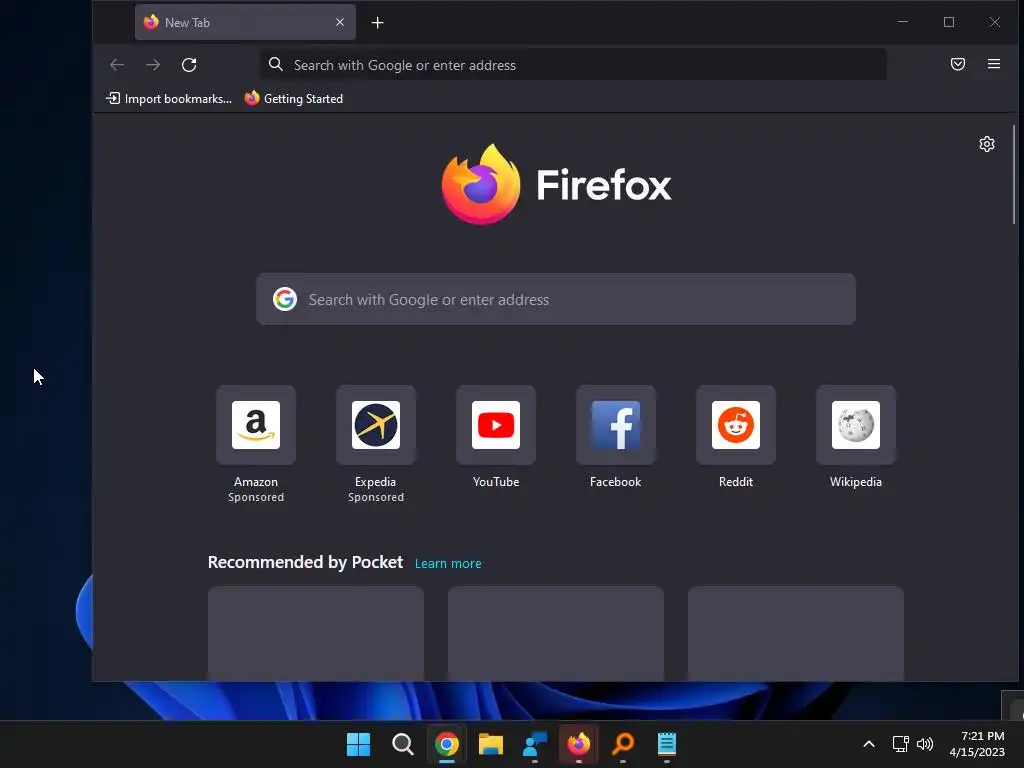Focus the page's Google search box
This screenshot has width=1024, height=768.
(556, 299)
